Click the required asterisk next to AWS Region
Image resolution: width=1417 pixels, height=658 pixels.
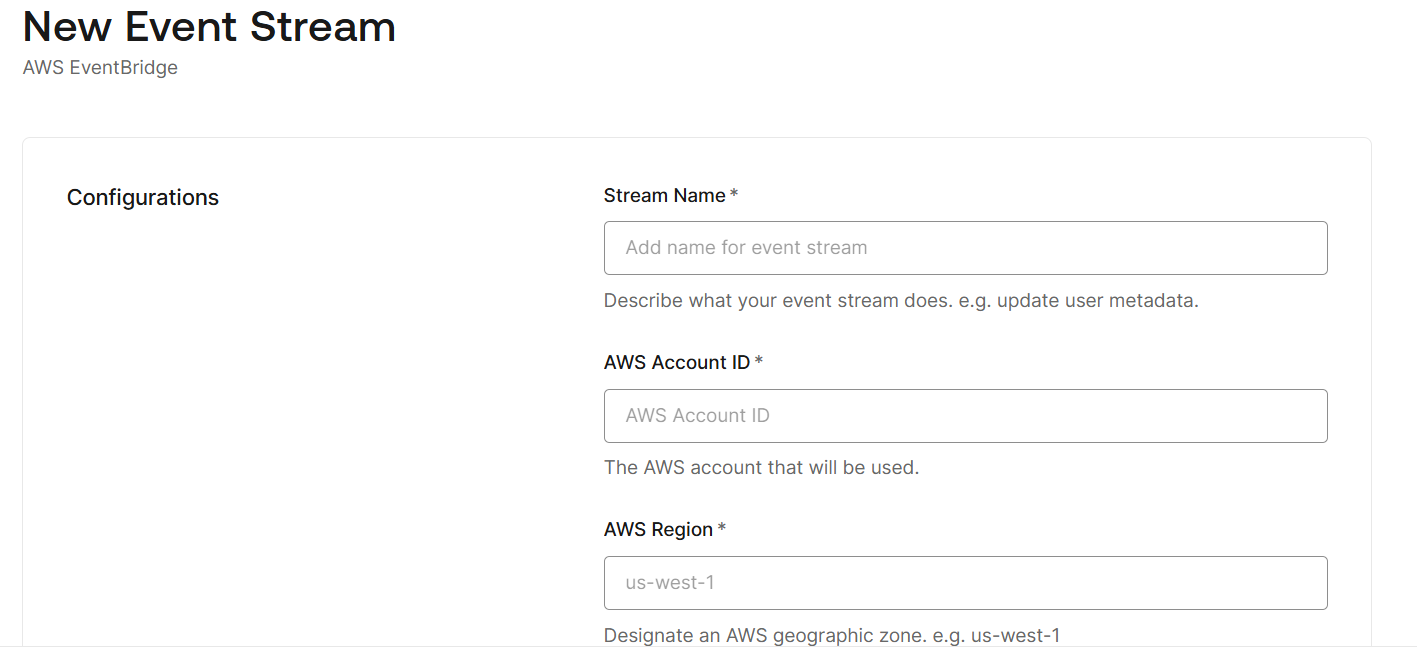click(x=719, y=525)
